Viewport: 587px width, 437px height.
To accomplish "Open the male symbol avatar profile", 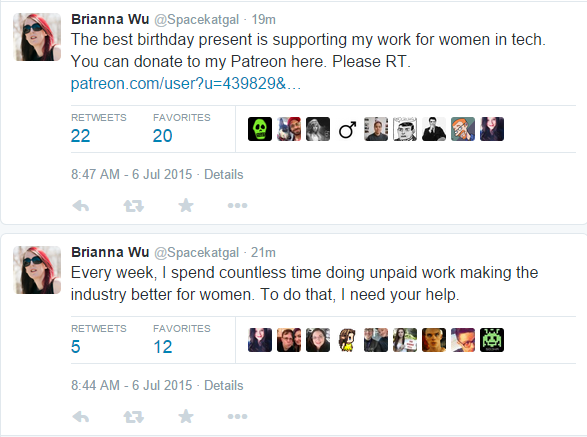I will tap(347, 129).
